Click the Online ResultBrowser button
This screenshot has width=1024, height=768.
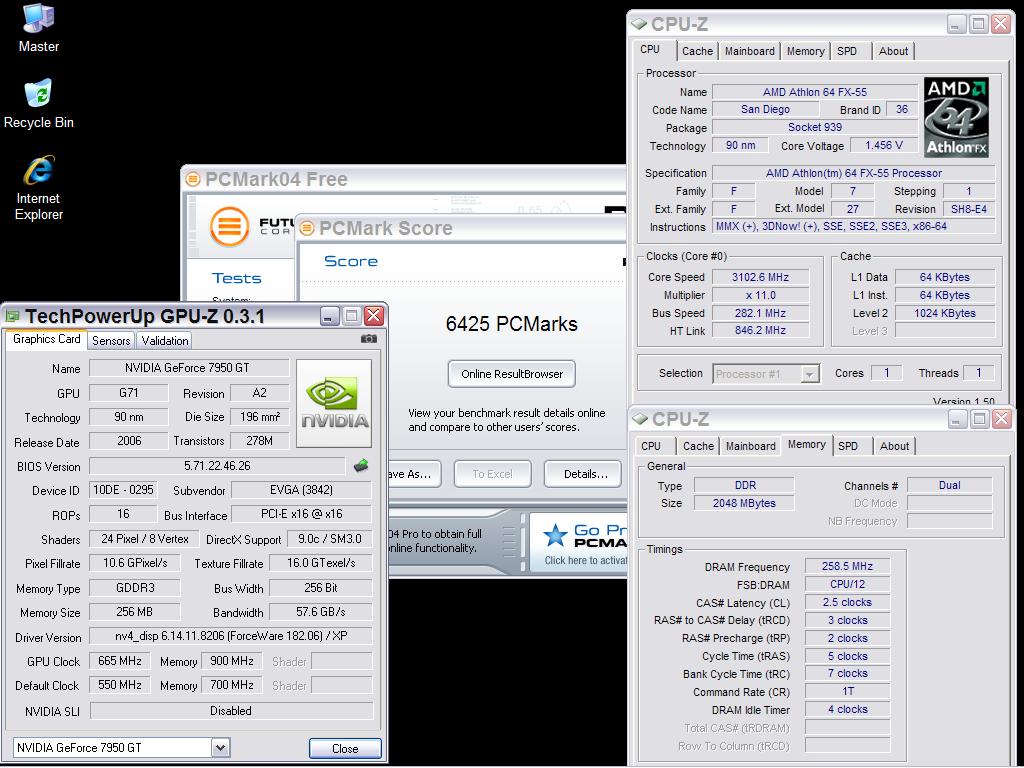[512, 374]
